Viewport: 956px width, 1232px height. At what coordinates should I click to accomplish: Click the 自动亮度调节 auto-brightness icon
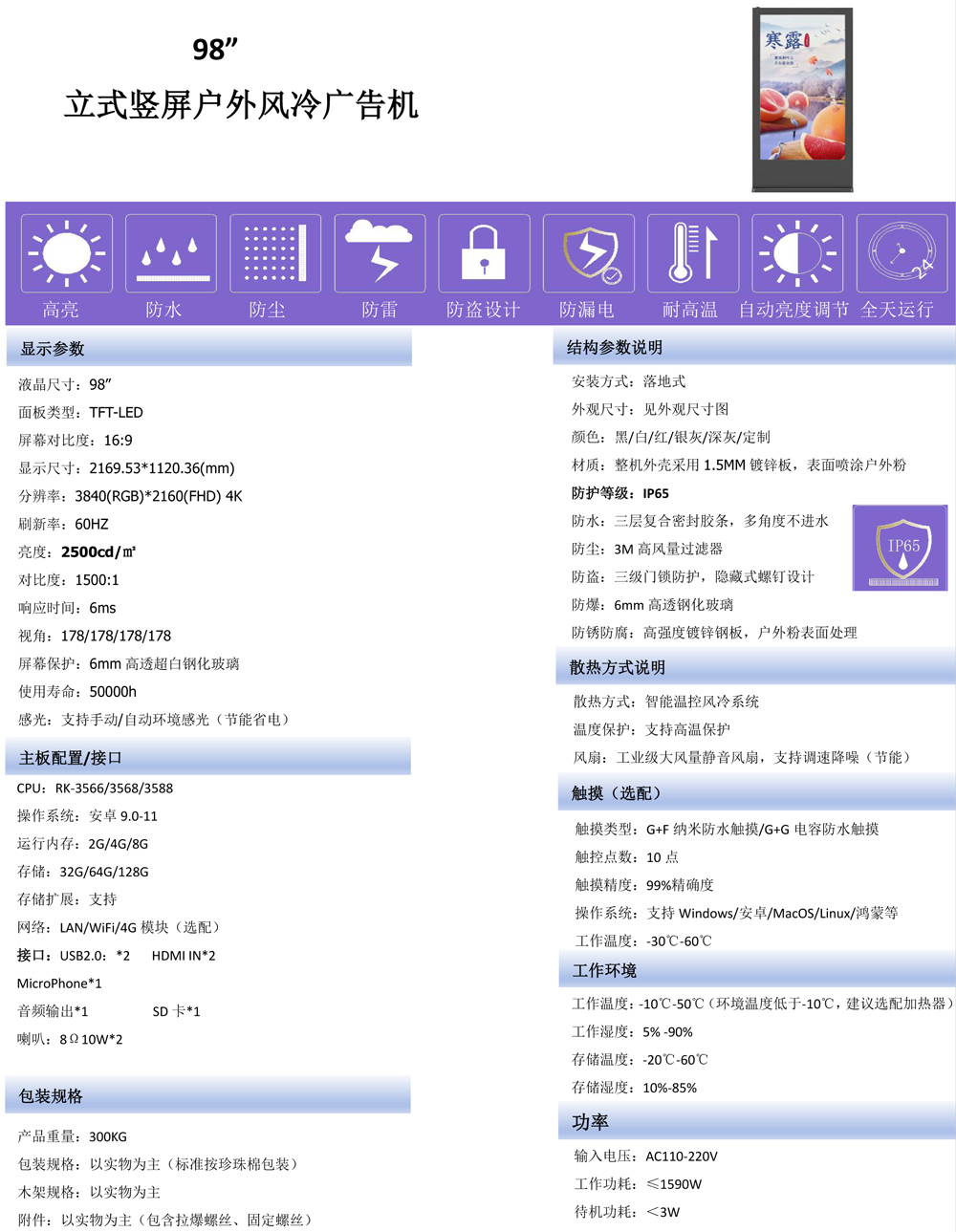point(796,251)
